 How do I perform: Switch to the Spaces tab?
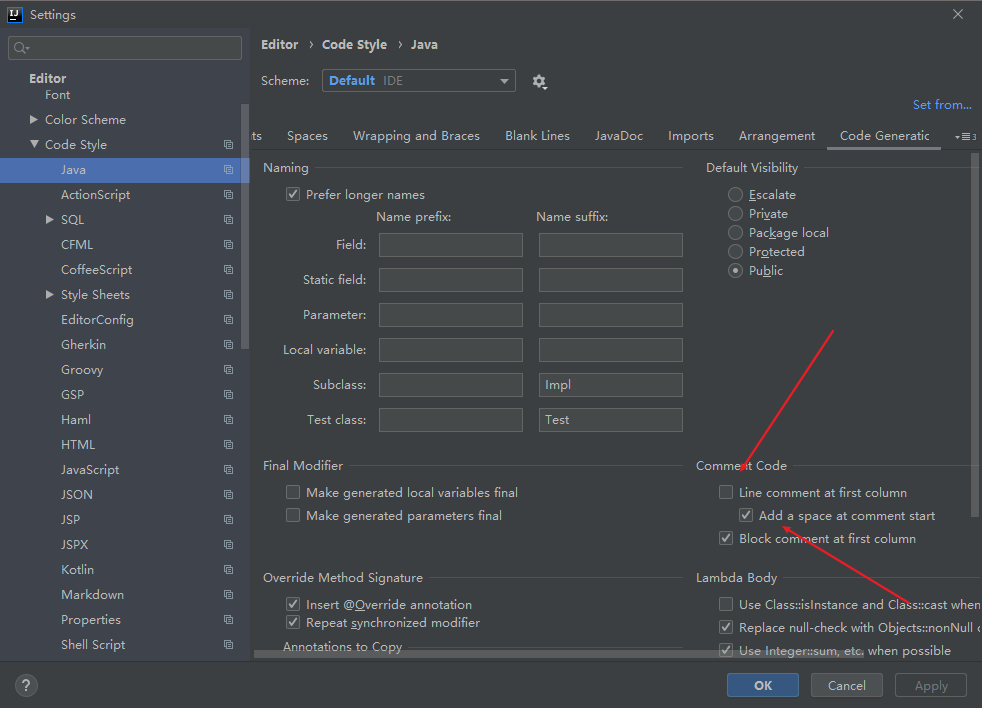(x=307, y=136)
